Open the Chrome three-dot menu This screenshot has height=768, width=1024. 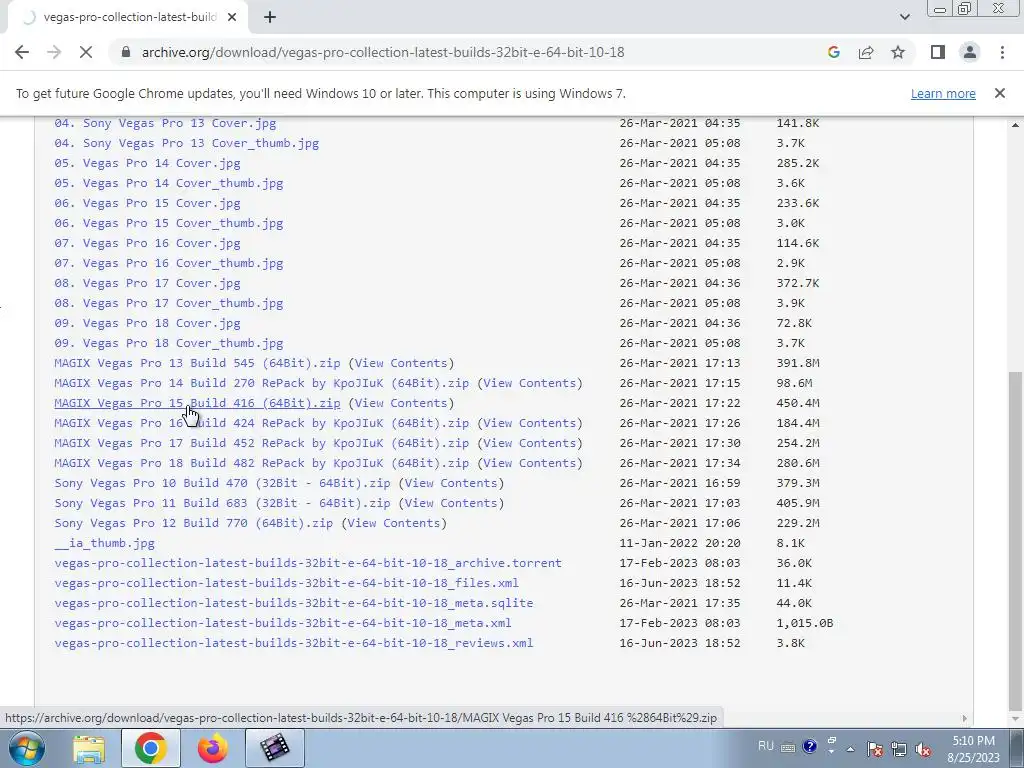point(1002,52)
